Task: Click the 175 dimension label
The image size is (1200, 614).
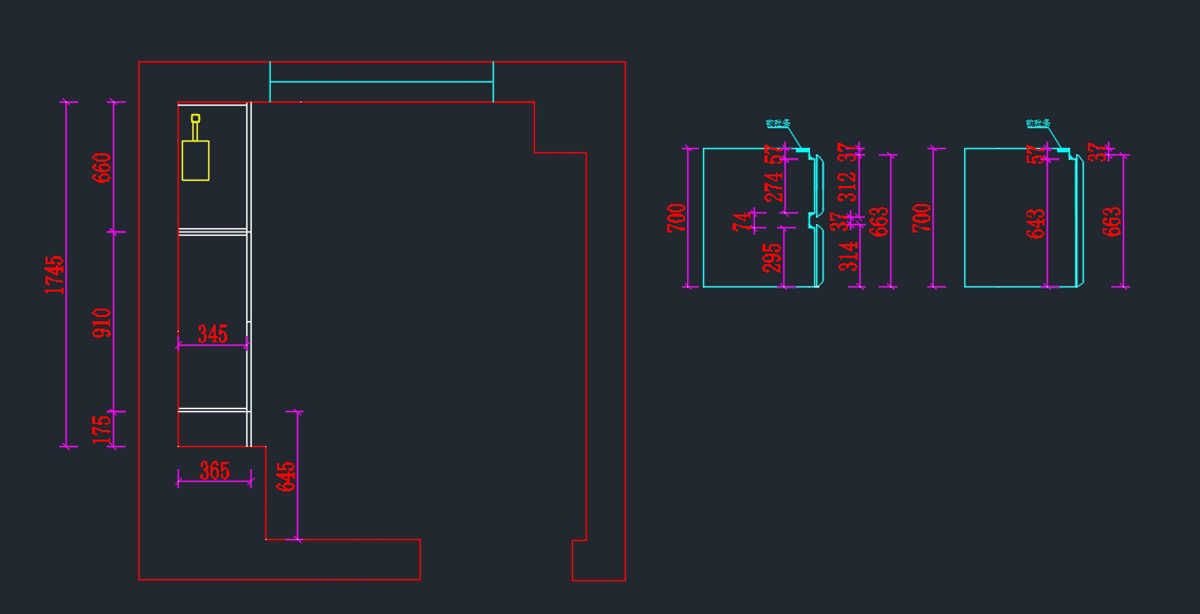Action: 102,429
